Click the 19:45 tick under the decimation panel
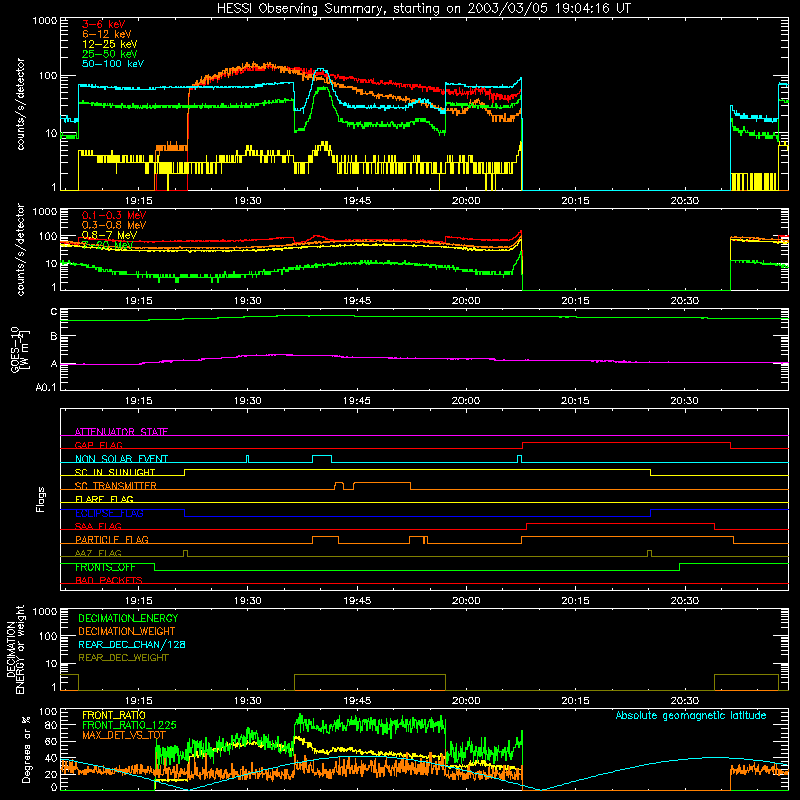Image resolution: width=800 pixels, height=800 pixels. 357,701
